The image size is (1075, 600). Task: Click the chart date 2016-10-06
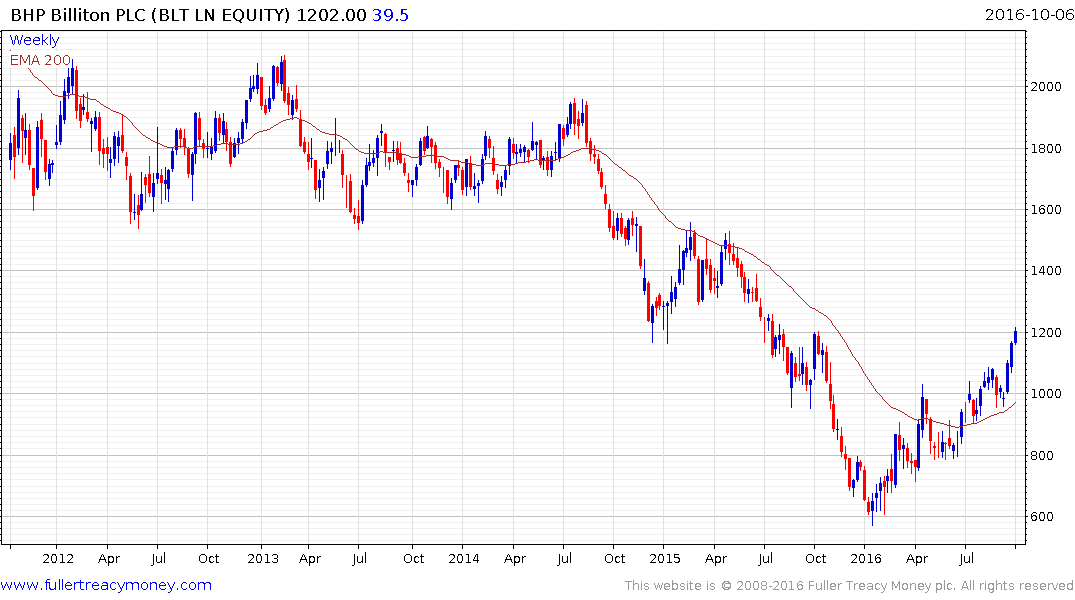(x=1029, y=15)
